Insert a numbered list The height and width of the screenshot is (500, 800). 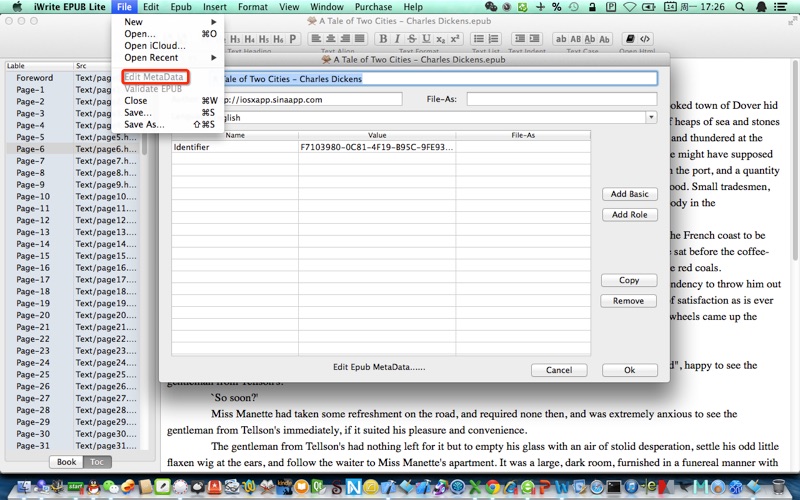(493, 39)
